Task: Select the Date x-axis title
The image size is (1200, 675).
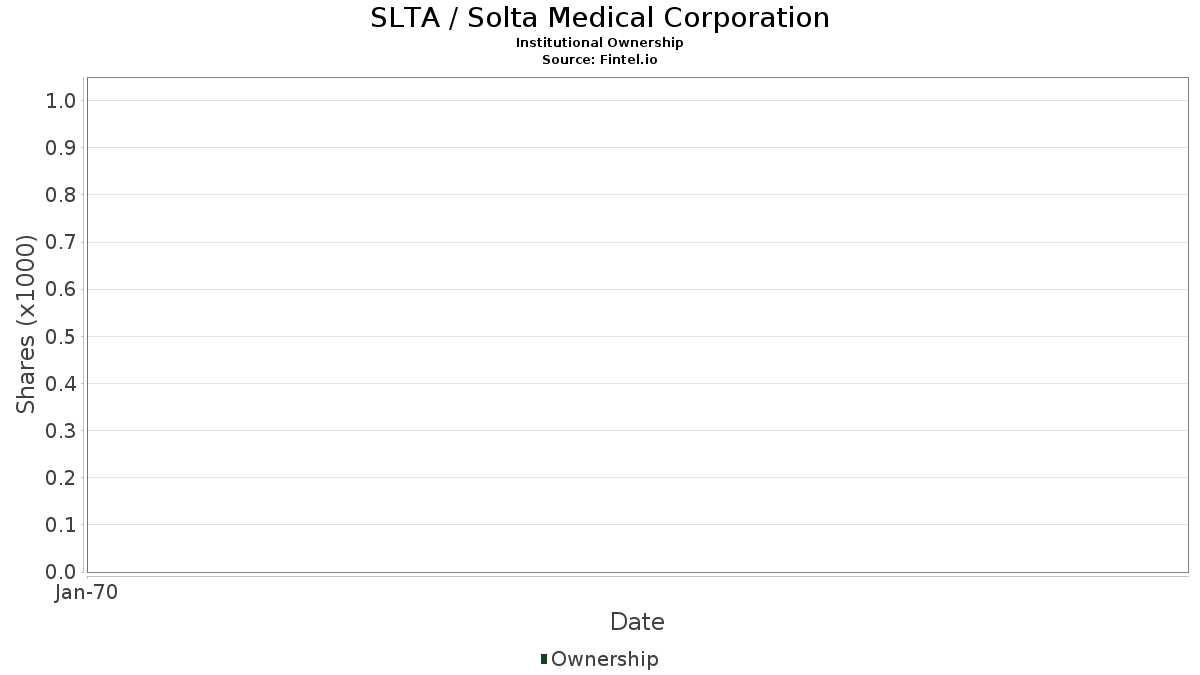Action: click(x=637, y=622)
